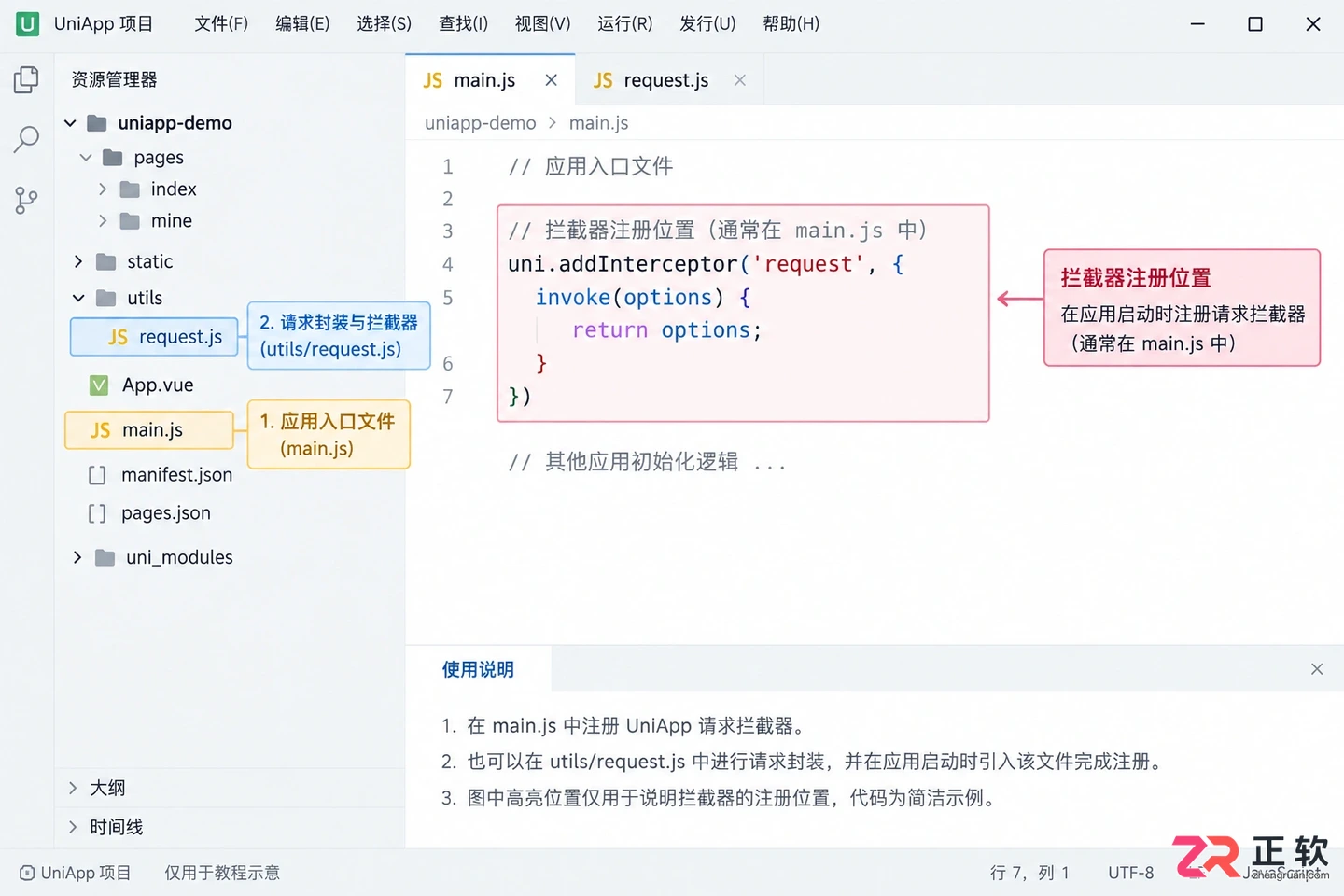Click the static folder icon
This screenshot has width=1344, height=896.
[105, 262]
